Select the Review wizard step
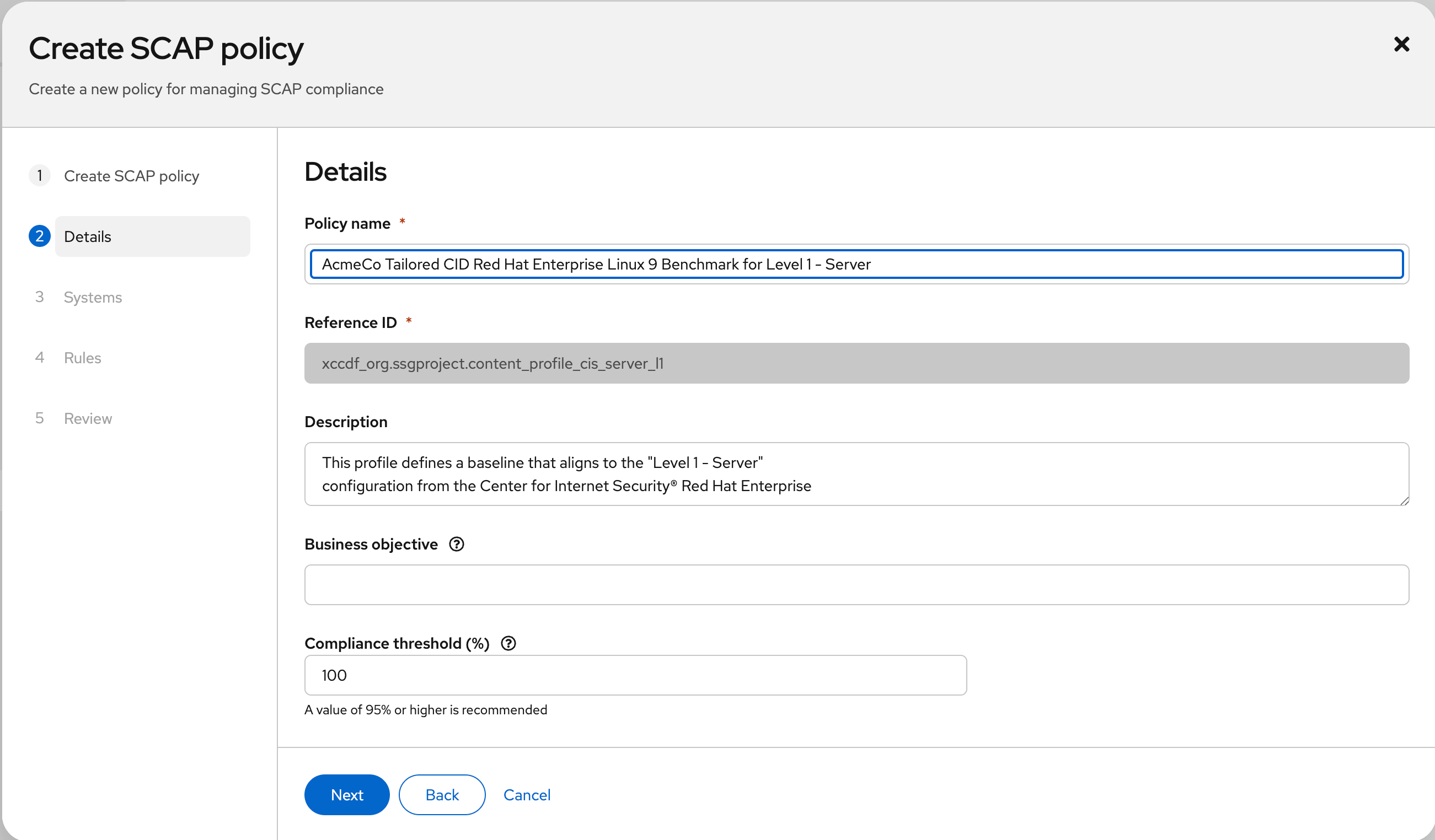The height and width of the screenshot is (840, 1435). (88, 418)
